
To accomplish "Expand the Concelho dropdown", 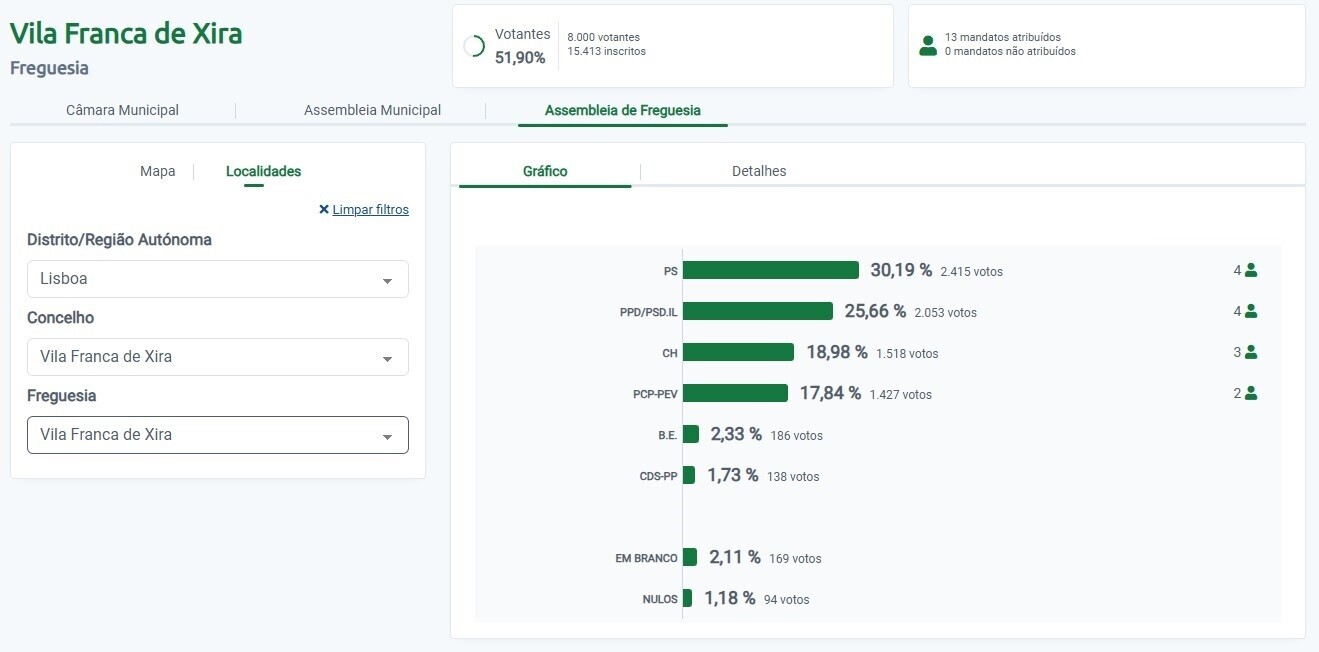I will [x=217, y=357].
